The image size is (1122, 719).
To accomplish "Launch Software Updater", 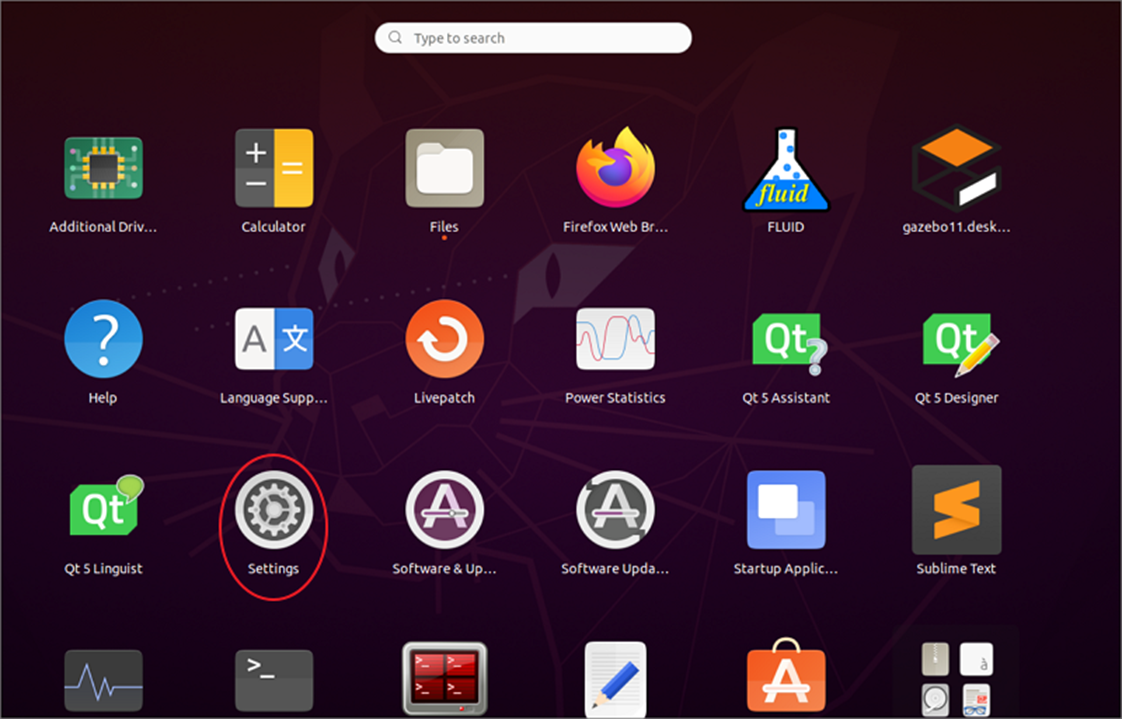I will click(x=615, y=509).
